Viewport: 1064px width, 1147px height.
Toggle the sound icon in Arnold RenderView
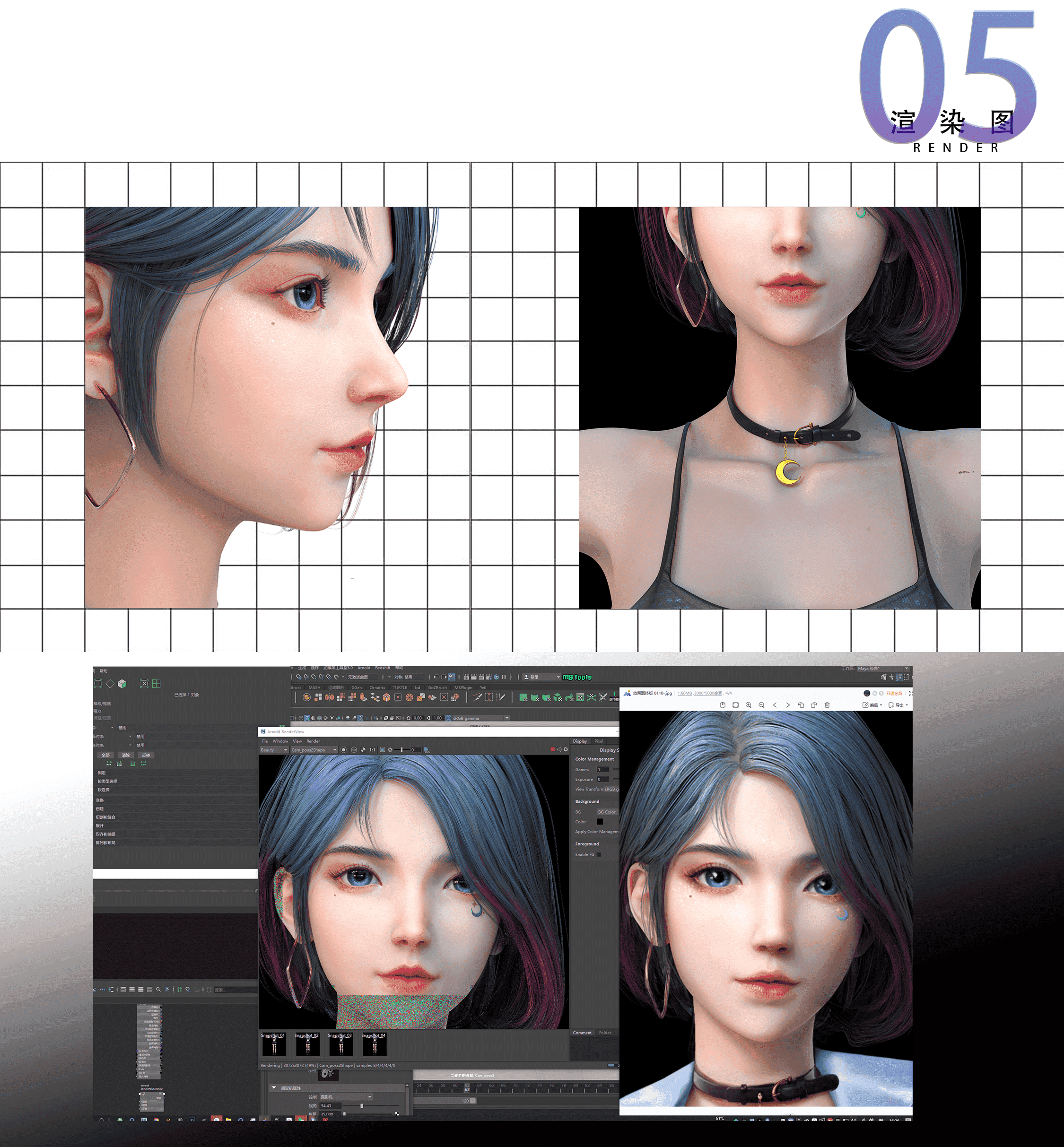tap(558, 749)
